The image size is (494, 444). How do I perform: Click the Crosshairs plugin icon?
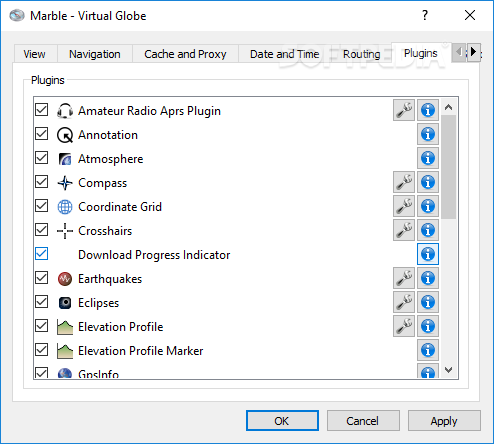65,231
